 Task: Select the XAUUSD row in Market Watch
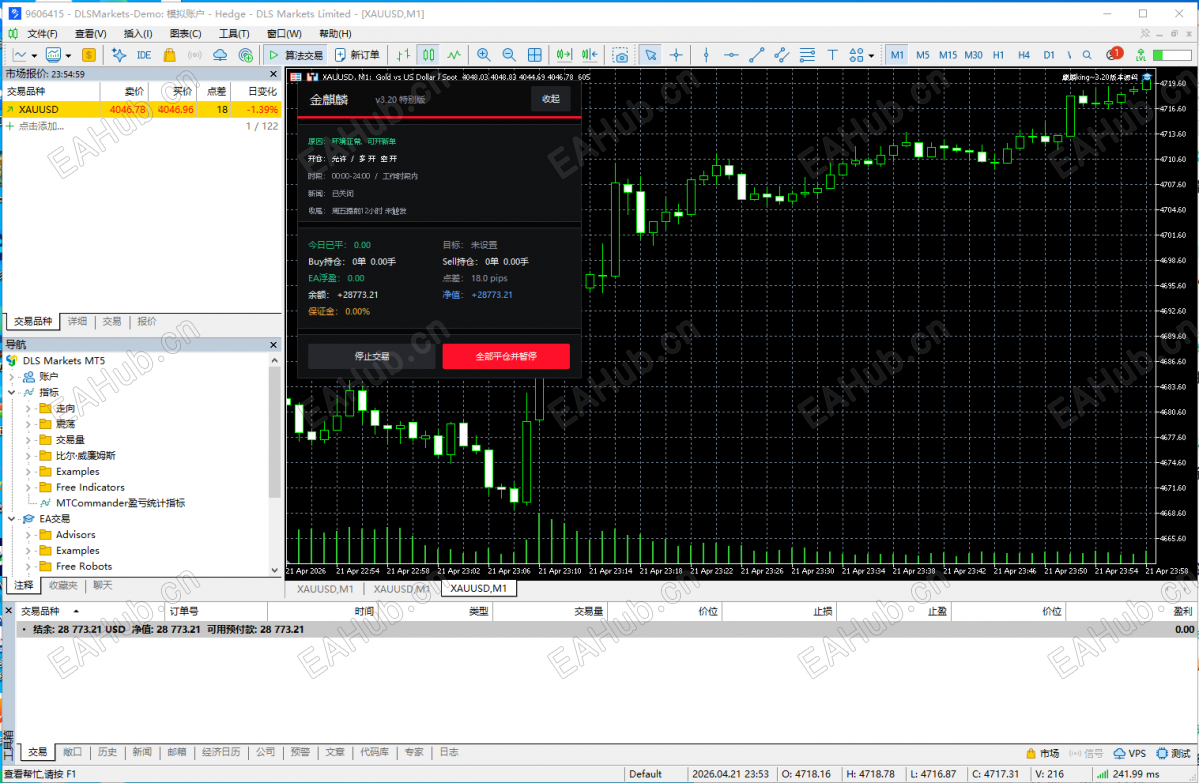click(141, 109)
